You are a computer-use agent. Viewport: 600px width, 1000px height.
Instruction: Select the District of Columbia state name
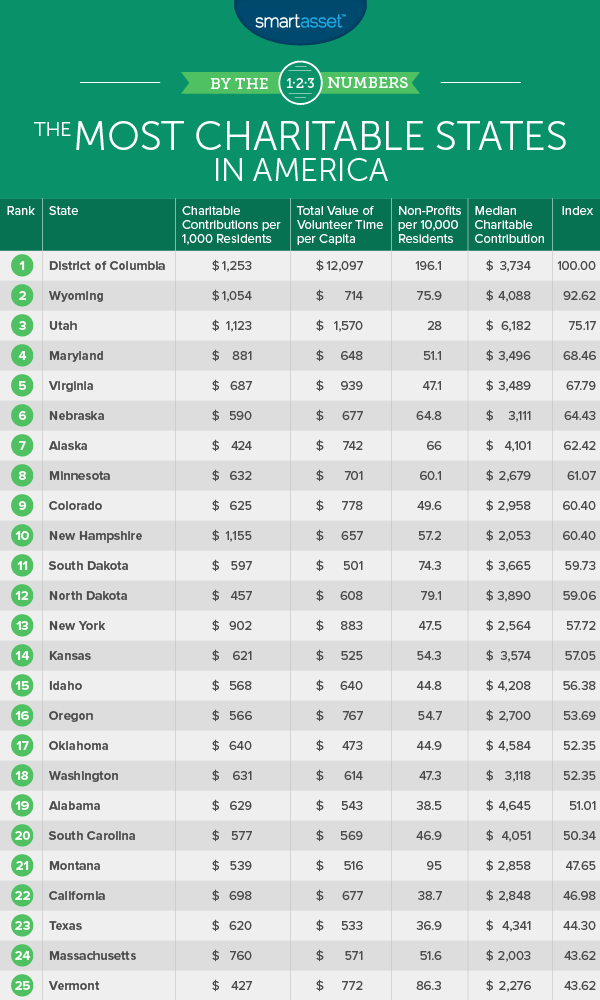[x=107, y=266]
